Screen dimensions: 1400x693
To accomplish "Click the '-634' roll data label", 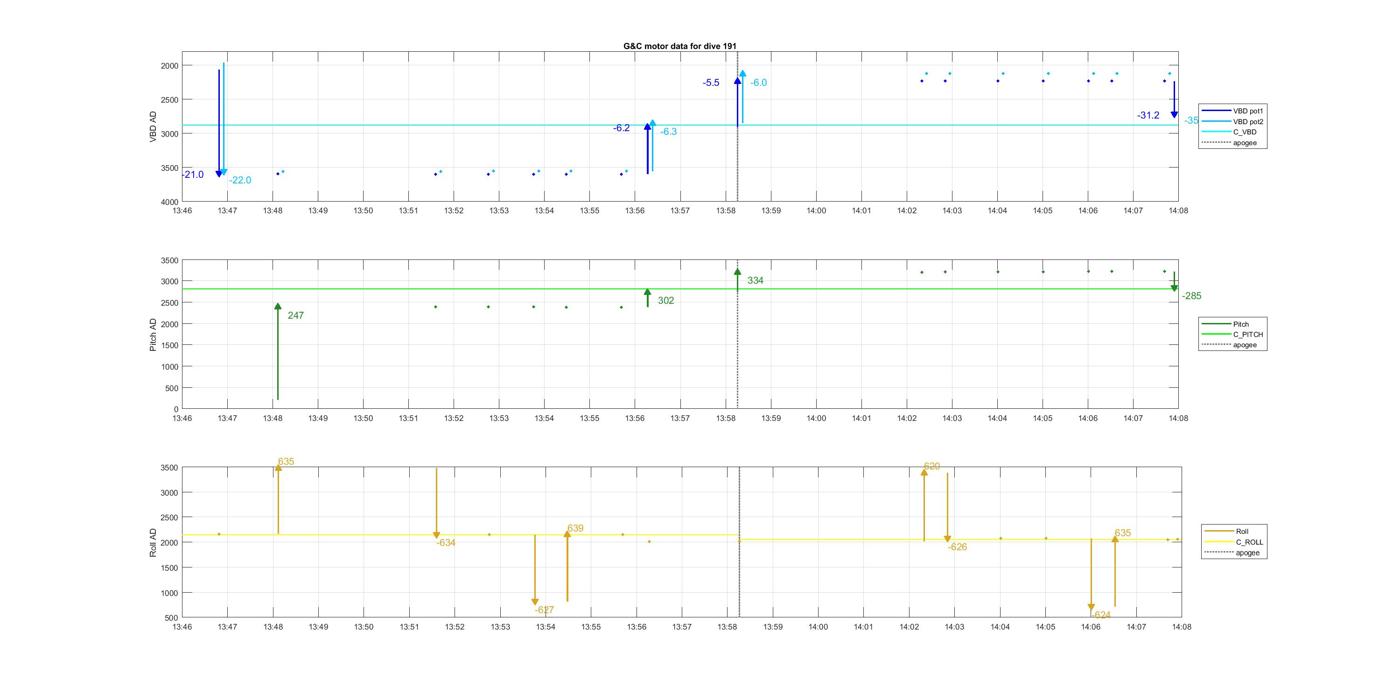I will [446, 543].
